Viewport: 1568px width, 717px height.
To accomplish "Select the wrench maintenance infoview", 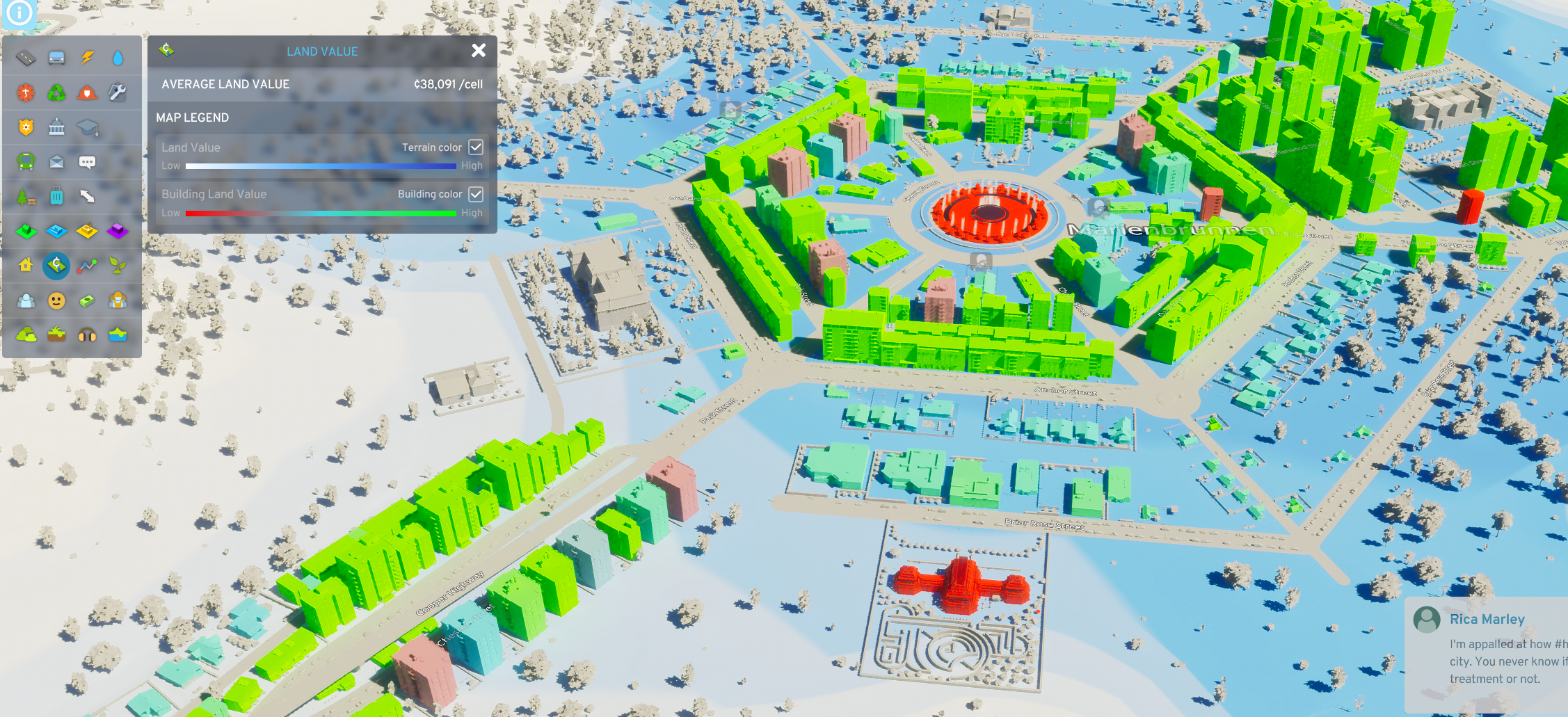I will [x=118, y=92].
